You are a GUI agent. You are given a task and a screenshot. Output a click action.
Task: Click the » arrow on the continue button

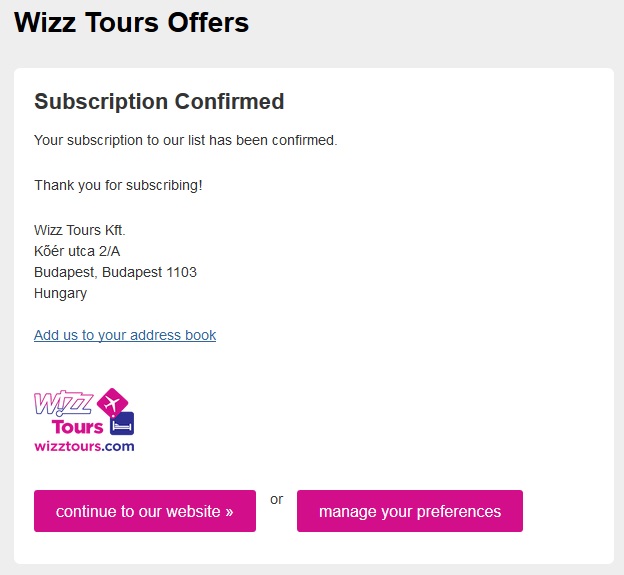pyautogui.click(x=229, y=512)
